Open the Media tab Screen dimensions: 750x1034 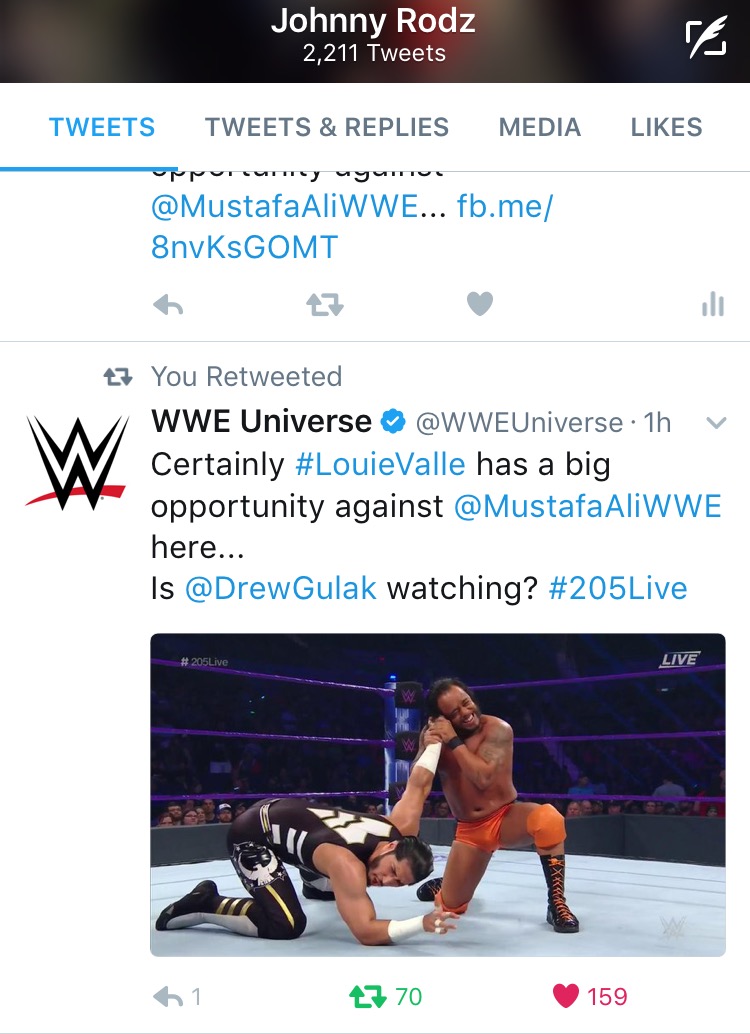point(540,127)
